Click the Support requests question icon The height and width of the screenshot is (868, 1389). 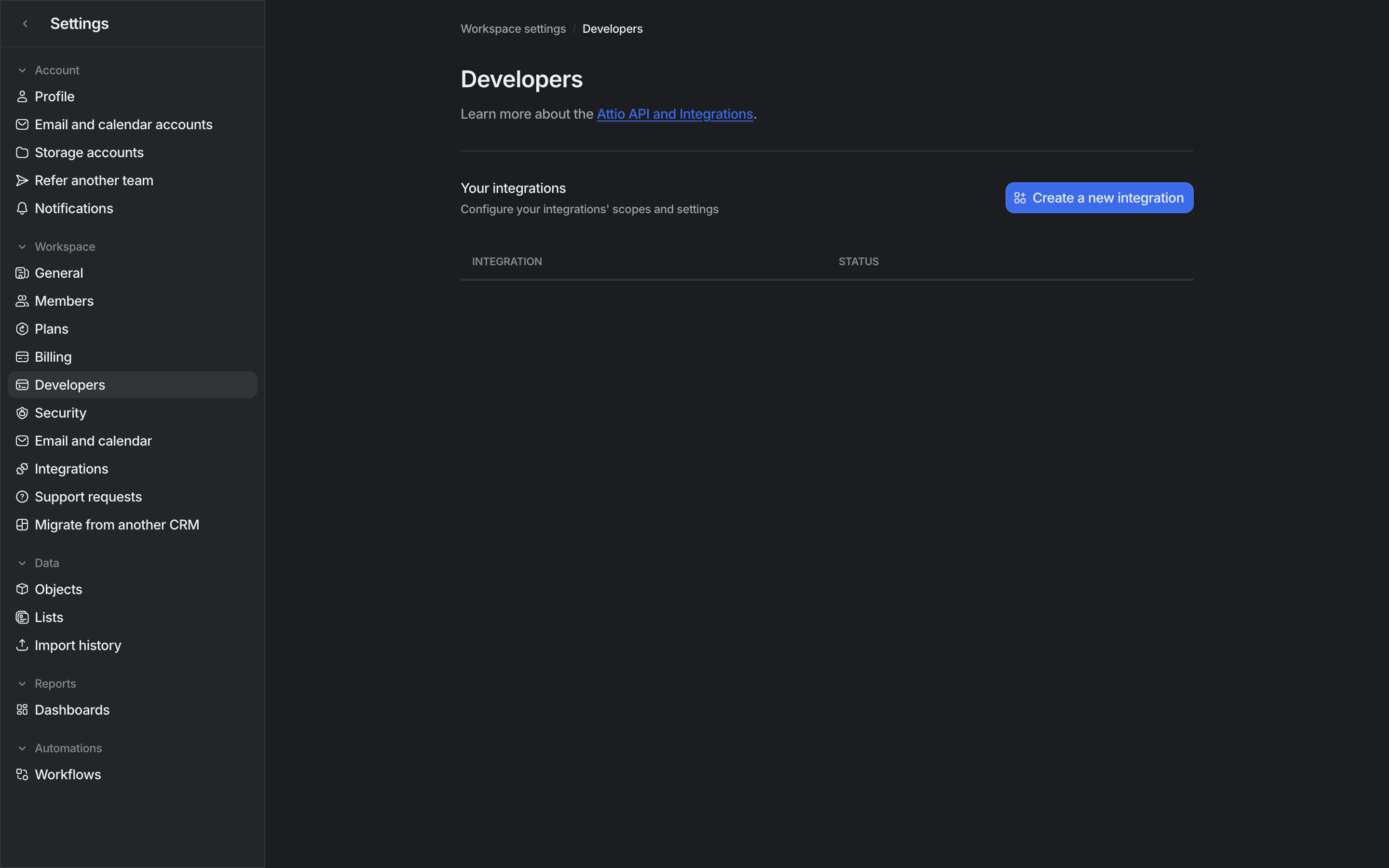pyautogui.click(x=22, y=497)
